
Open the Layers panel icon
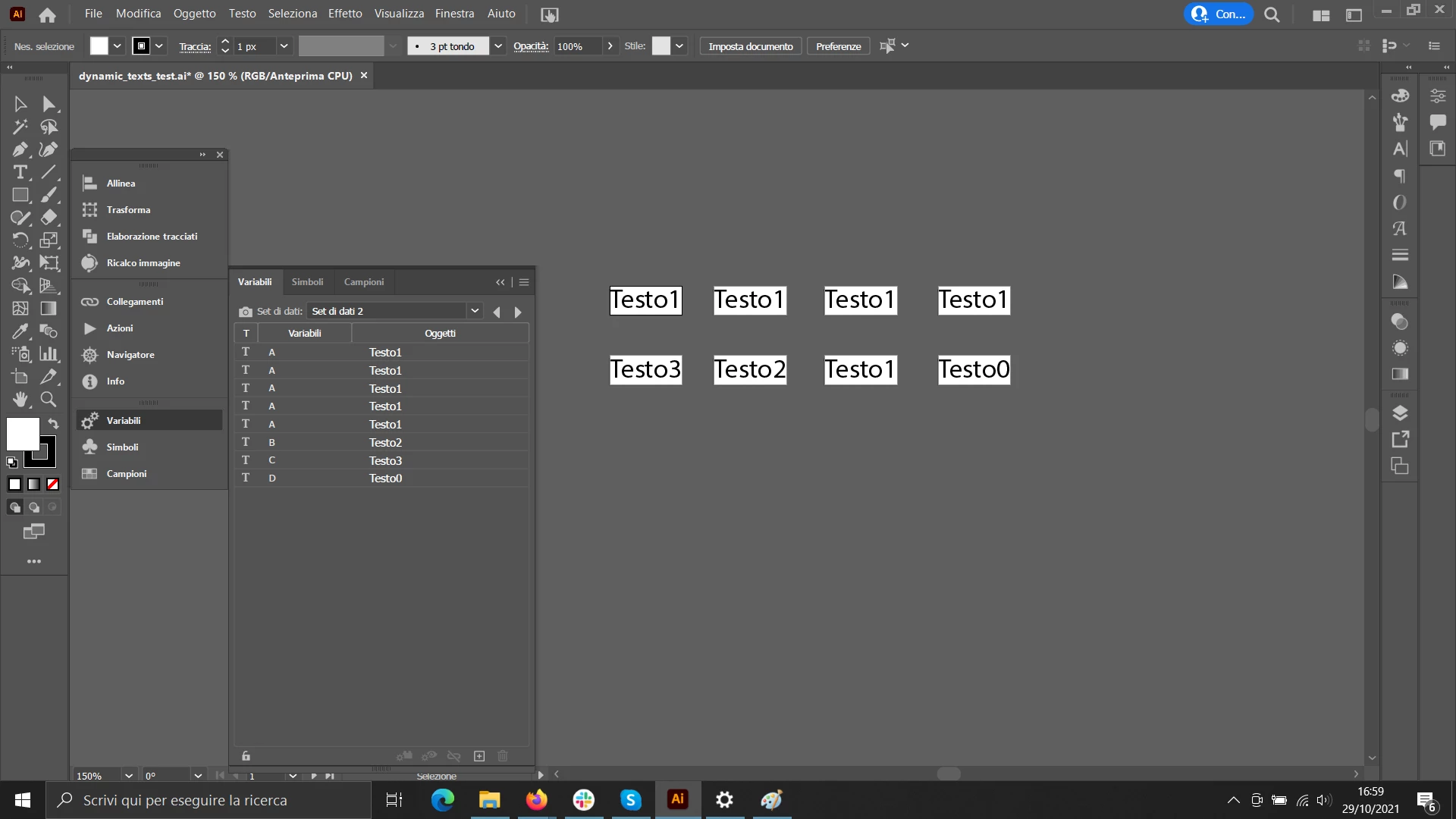[x=1400, y=413]
